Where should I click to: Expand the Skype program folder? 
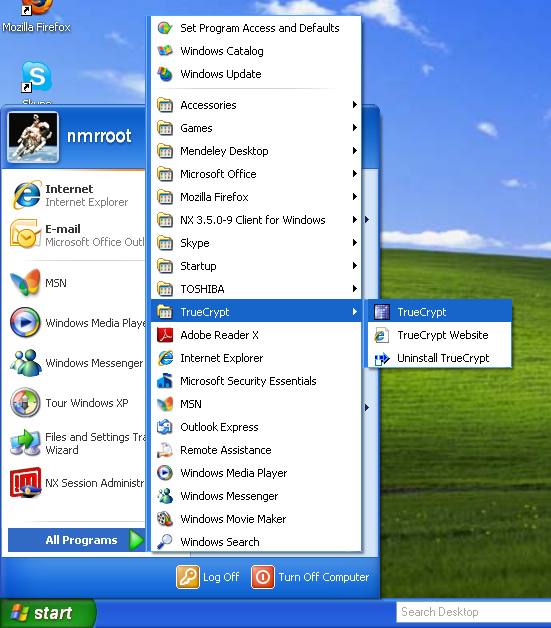coord(256,243)
